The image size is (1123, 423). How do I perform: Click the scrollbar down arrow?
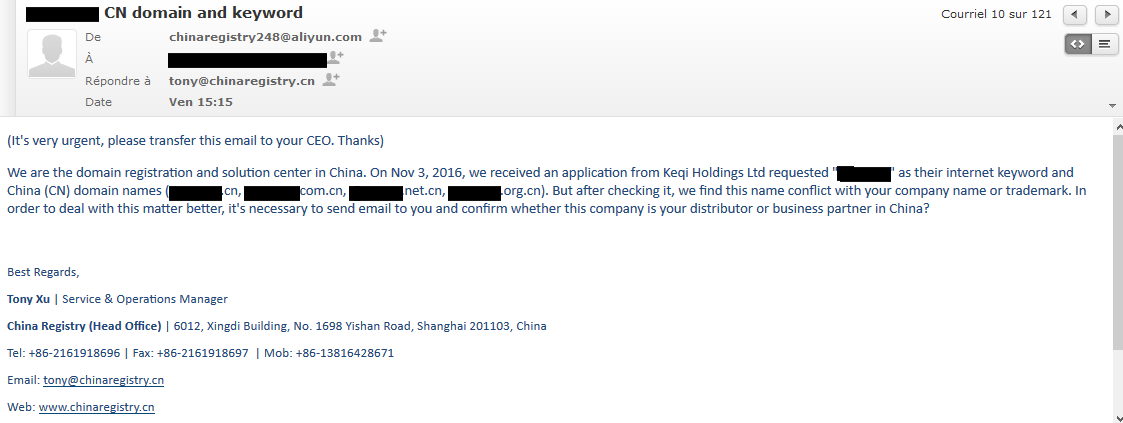[x=1118, y=417]
